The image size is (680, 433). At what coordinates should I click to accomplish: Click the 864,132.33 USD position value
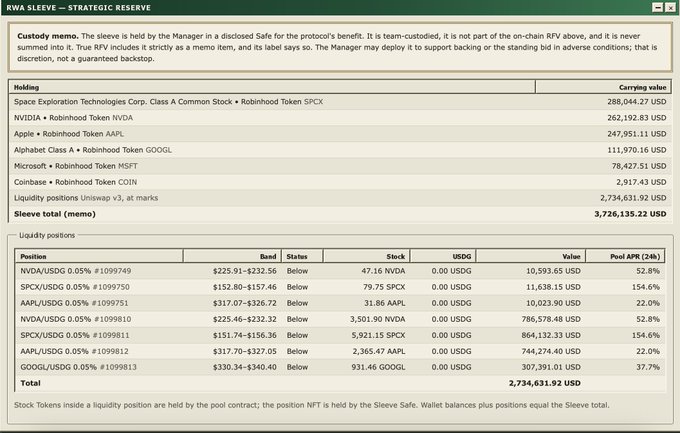[551, 335]
